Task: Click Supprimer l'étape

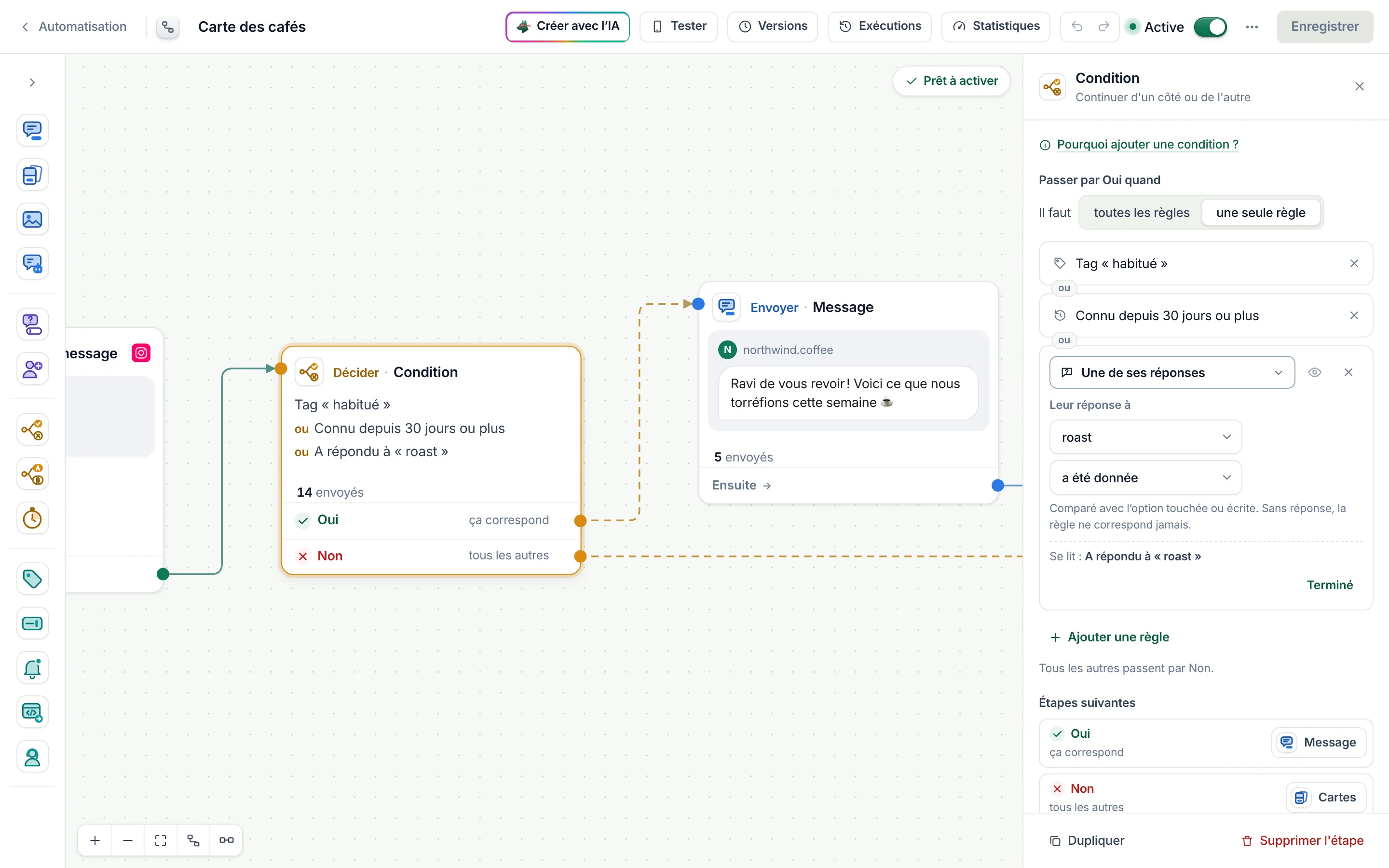Action: pyautogui.click(x=1302, y=841)
